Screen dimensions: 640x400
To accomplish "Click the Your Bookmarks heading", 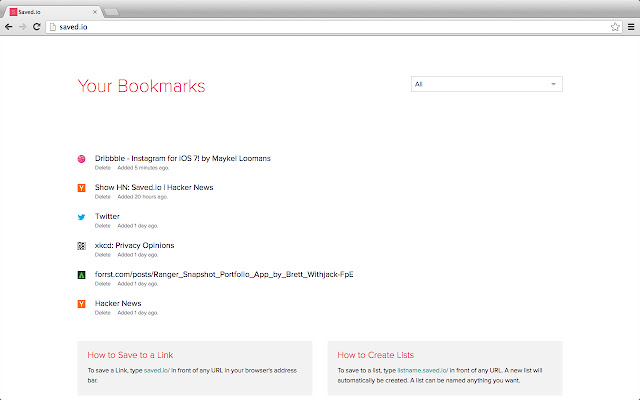I will [141, 86].
